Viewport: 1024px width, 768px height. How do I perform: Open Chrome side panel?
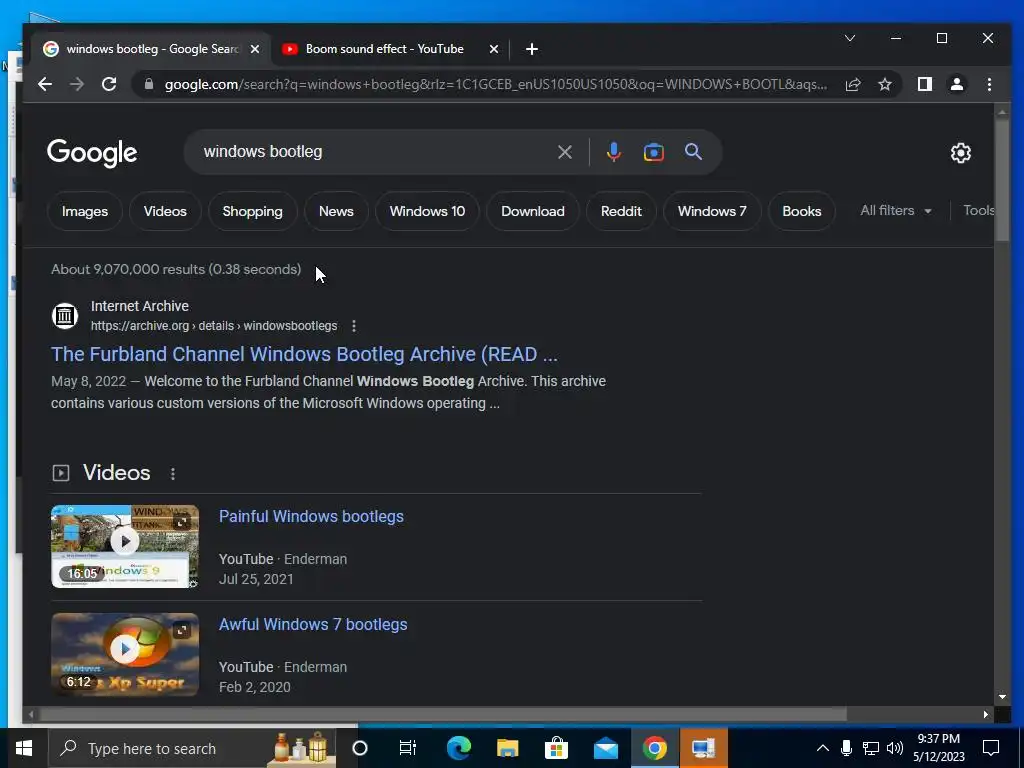[x=925, y=84]
